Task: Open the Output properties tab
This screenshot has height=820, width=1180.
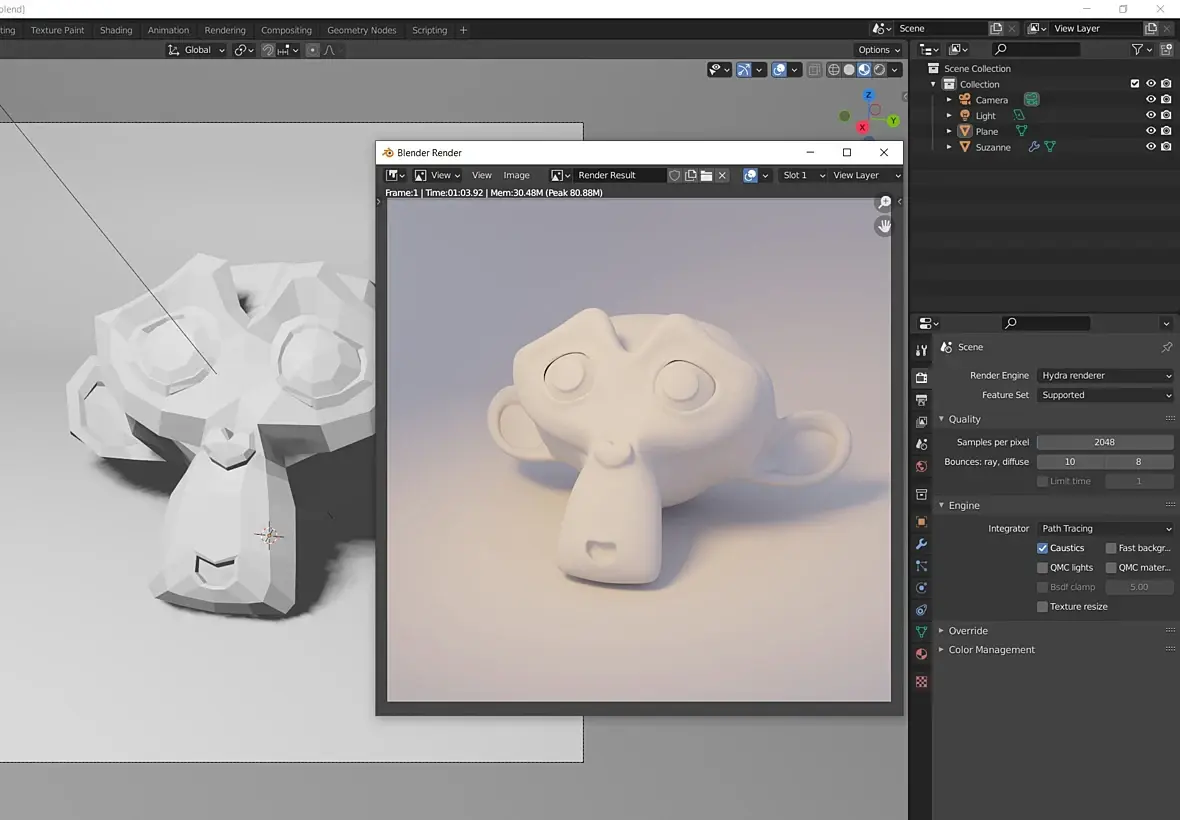Action: coord(921,400)
